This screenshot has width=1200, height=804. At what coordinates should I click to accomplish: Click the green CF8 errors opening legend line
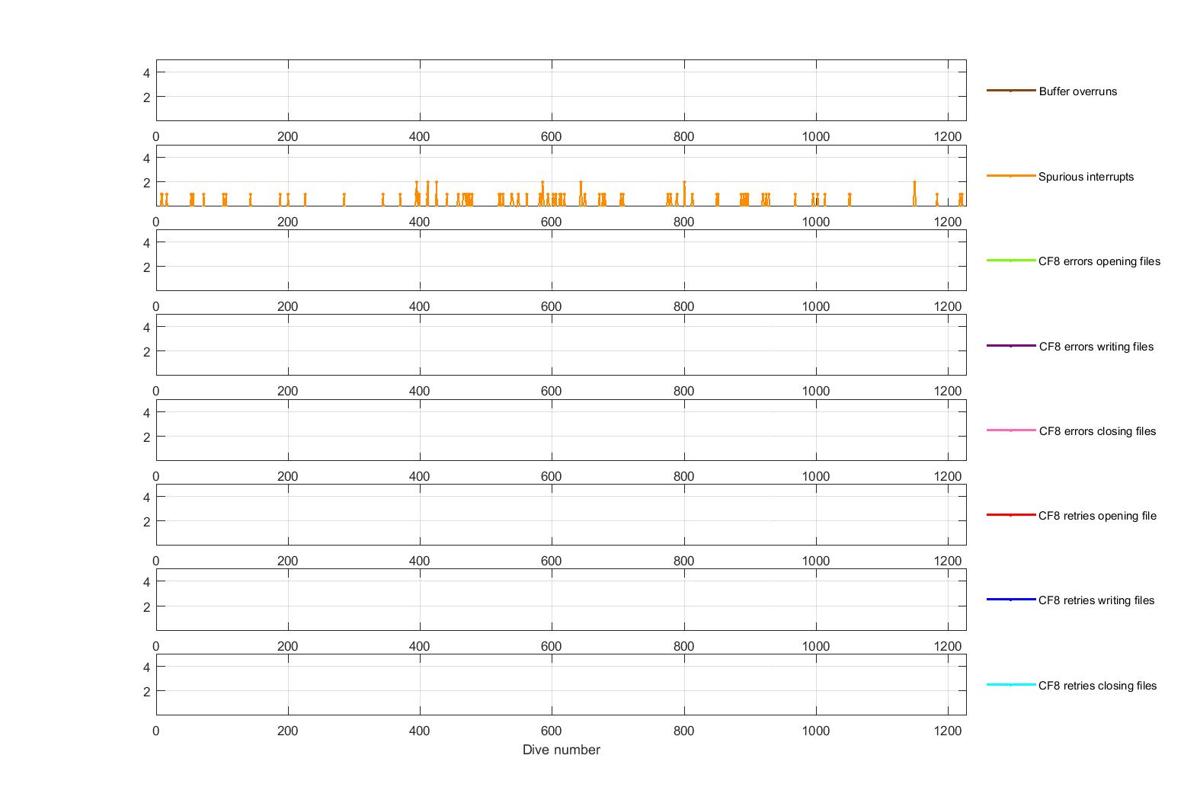(1011, 261)
